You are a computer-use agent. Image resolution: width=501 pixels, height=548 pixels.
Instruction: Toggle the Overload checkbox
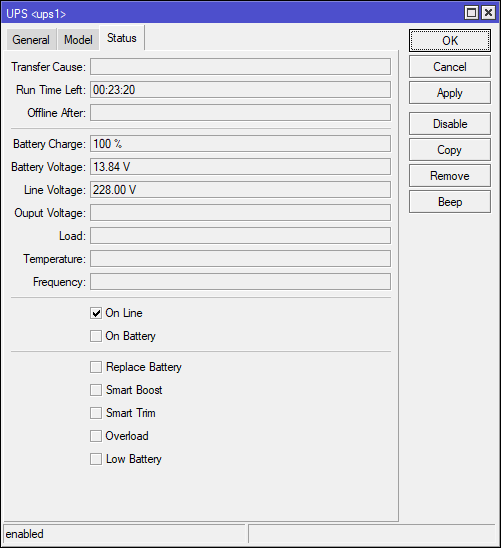tap(96, 436)
